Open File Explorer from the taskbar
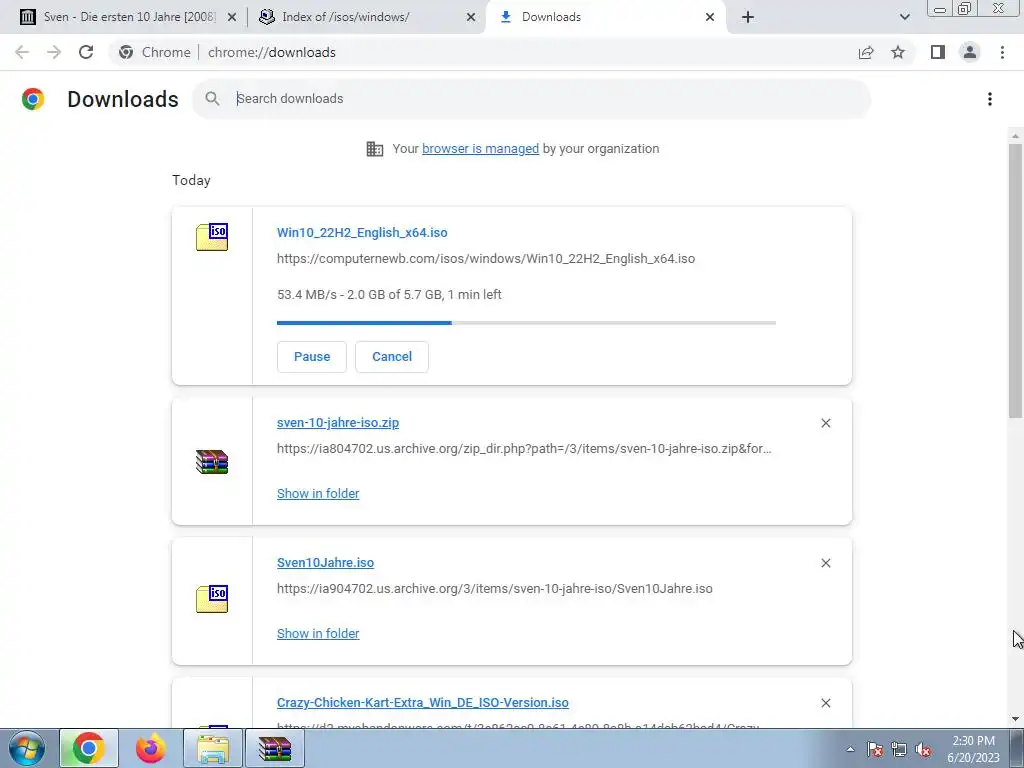 coord(213,748)
